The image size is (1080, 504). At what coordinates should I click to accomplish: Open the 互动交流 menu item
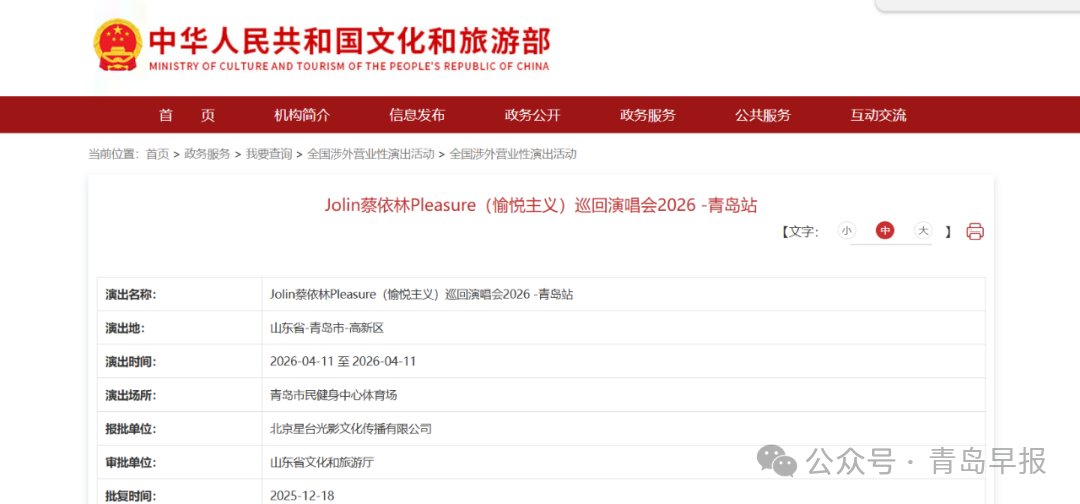click(878, 115)
